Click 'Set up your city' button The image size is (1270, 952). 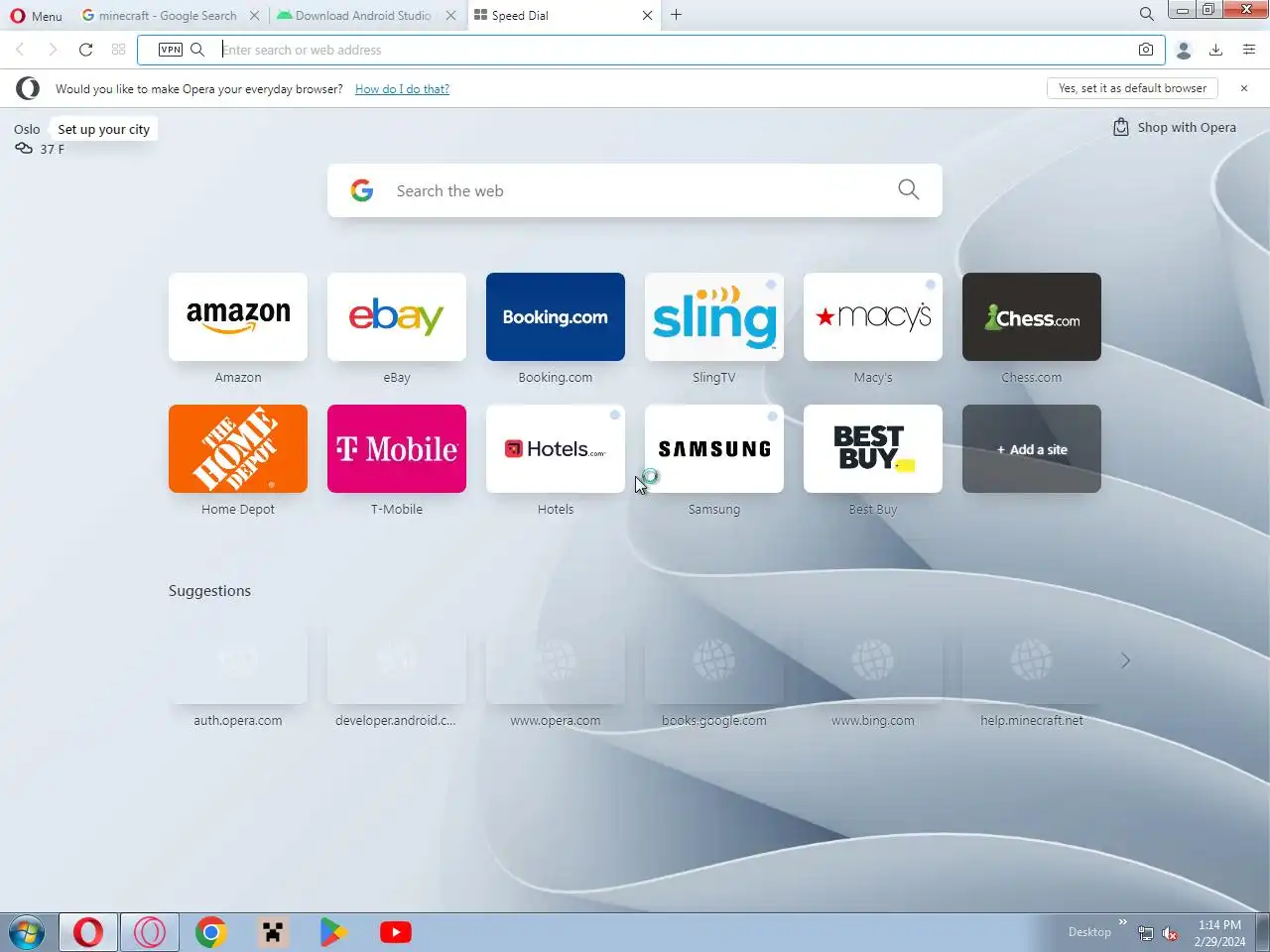[103, 129]
